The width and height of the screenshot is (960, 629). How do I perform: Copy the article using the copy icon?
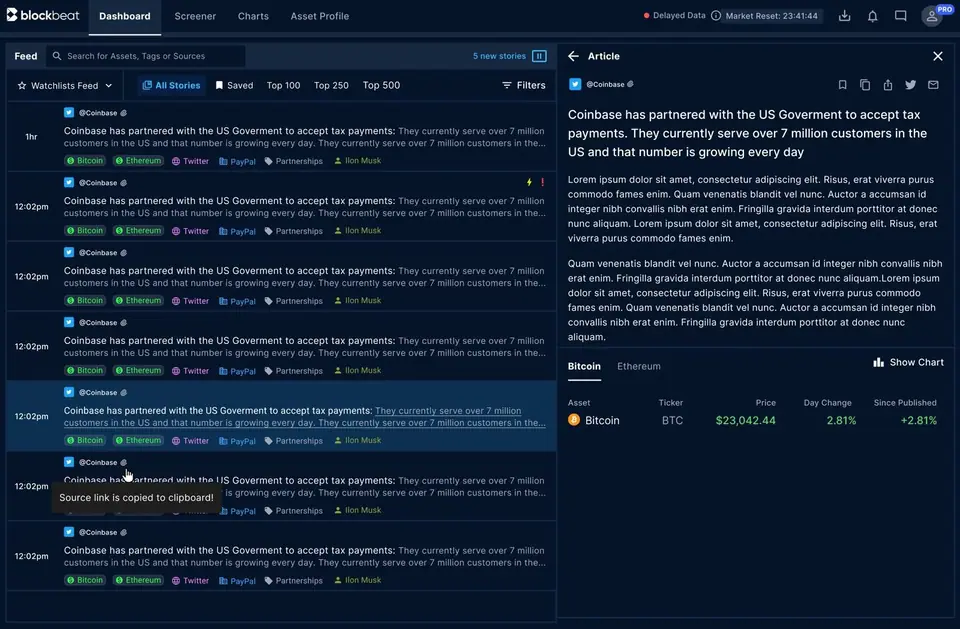(x=864, y=85)
